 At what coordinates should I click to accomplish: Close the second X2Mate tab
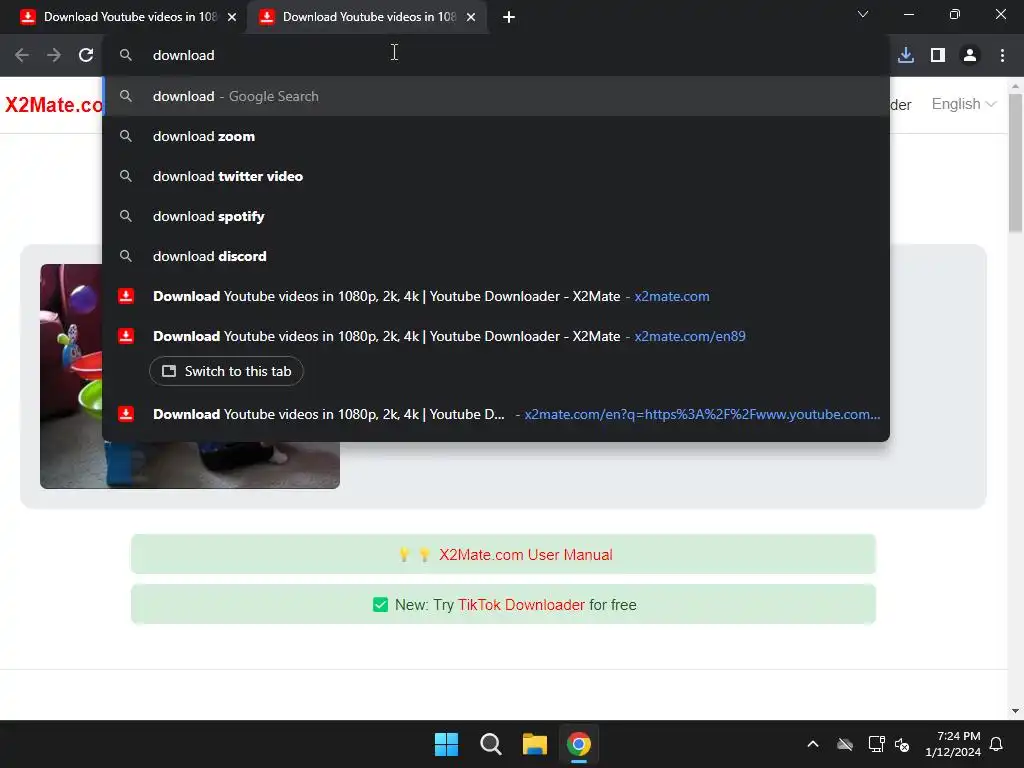coord(471,17)
